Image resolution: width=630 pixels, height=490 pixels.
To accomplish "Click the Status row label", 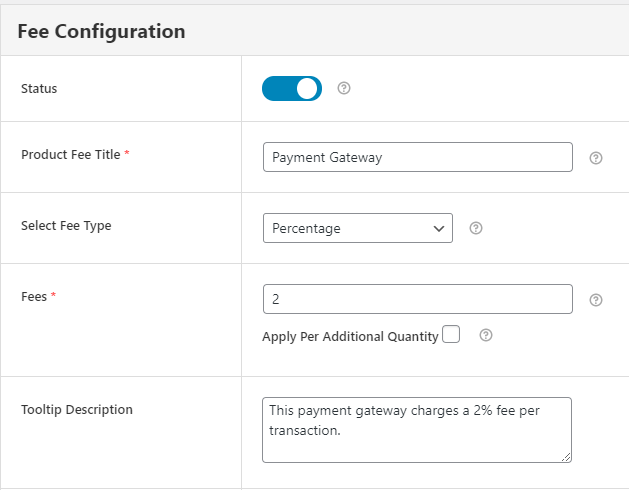I will pyautogui.click(x=39, y=89).
